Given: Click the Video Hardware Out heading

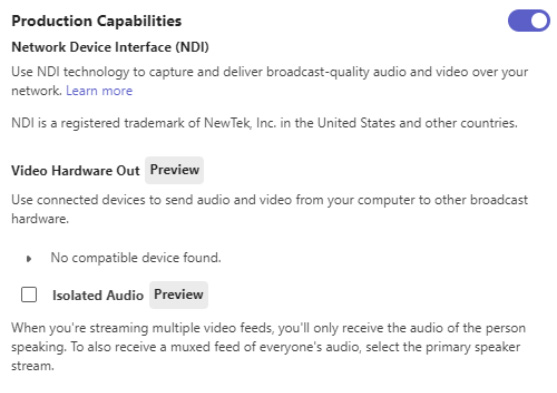Looking at the screenshot, I should pyautogui.click(x=75, y=171).
